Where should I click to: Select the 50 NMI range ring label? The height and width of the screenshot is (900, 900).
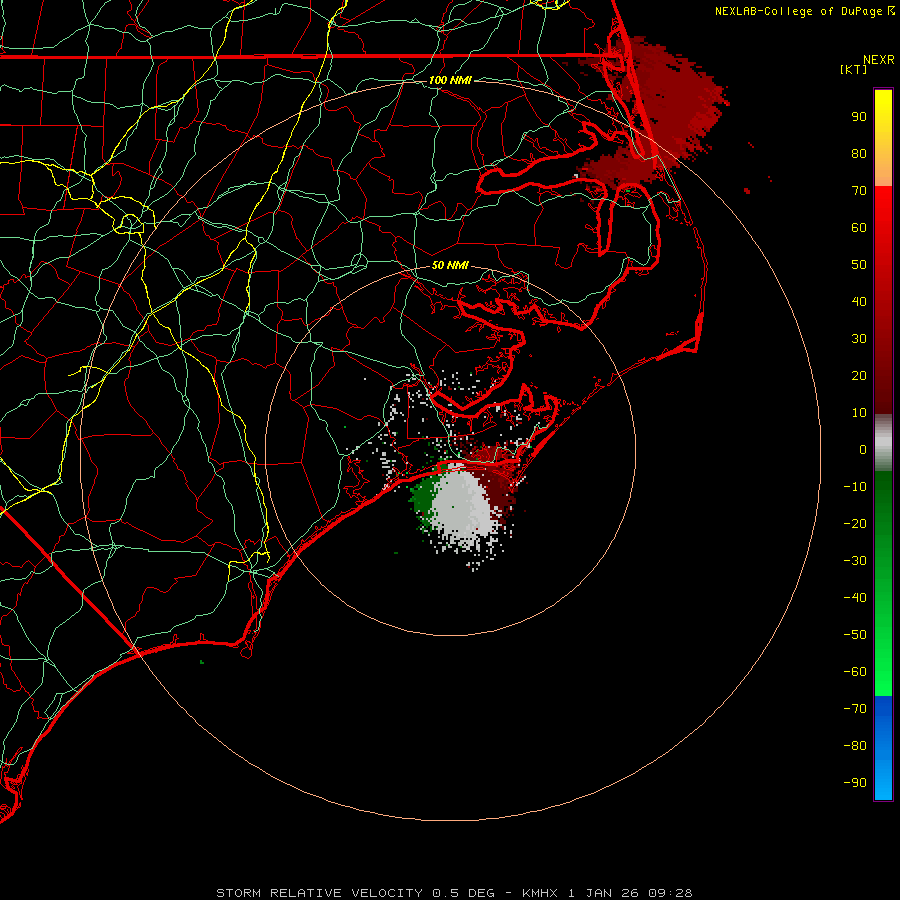coord(450,265)
